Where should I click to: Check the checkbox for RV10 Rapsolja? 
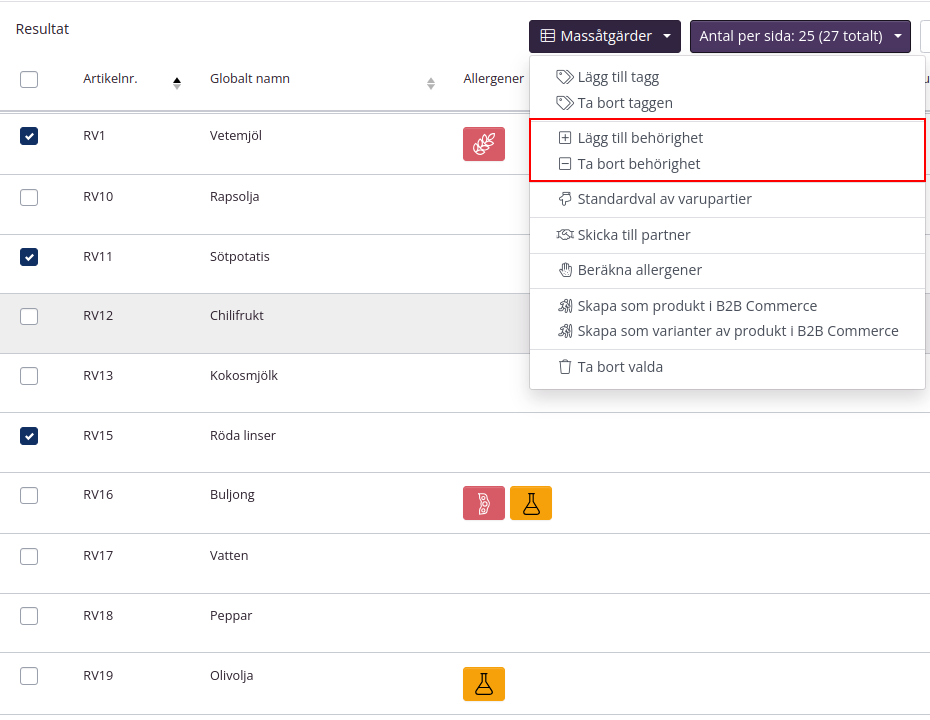[x=29, y=197]
